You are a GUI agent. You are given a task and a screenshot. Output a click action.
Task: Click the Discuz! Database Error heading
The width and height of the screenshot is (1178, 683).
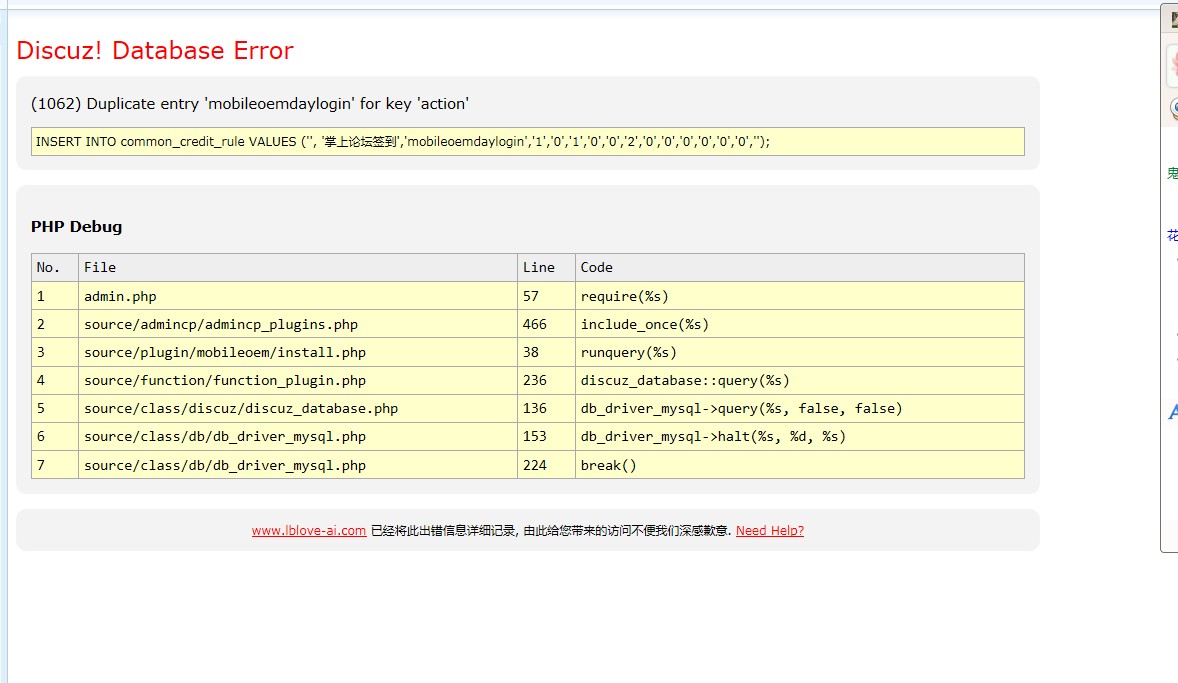click(x=155, y=50)
